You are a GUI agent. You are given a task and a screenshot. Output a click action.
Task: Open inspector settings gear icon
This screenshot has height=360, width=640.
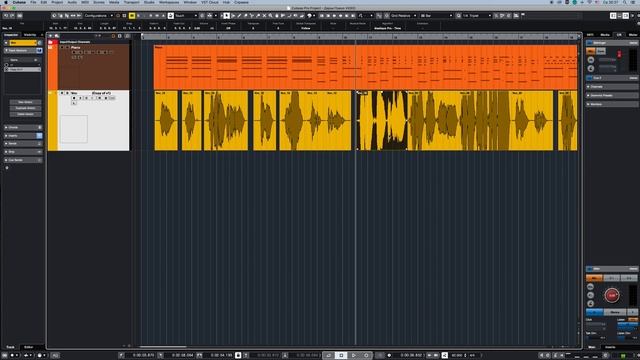(7, 167)
